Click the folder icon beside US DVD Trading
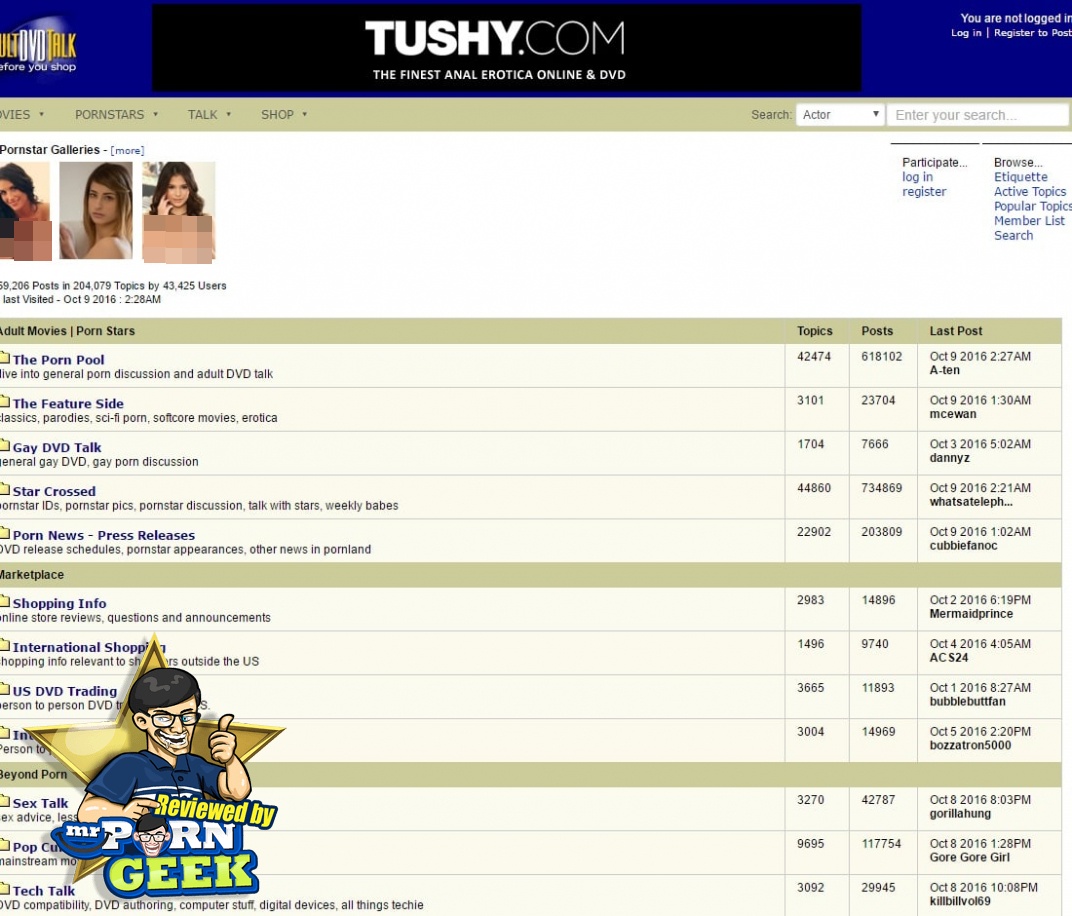The width and height of the screenshot is (1072, 916). pyautogui.click(x=4, y=691)
